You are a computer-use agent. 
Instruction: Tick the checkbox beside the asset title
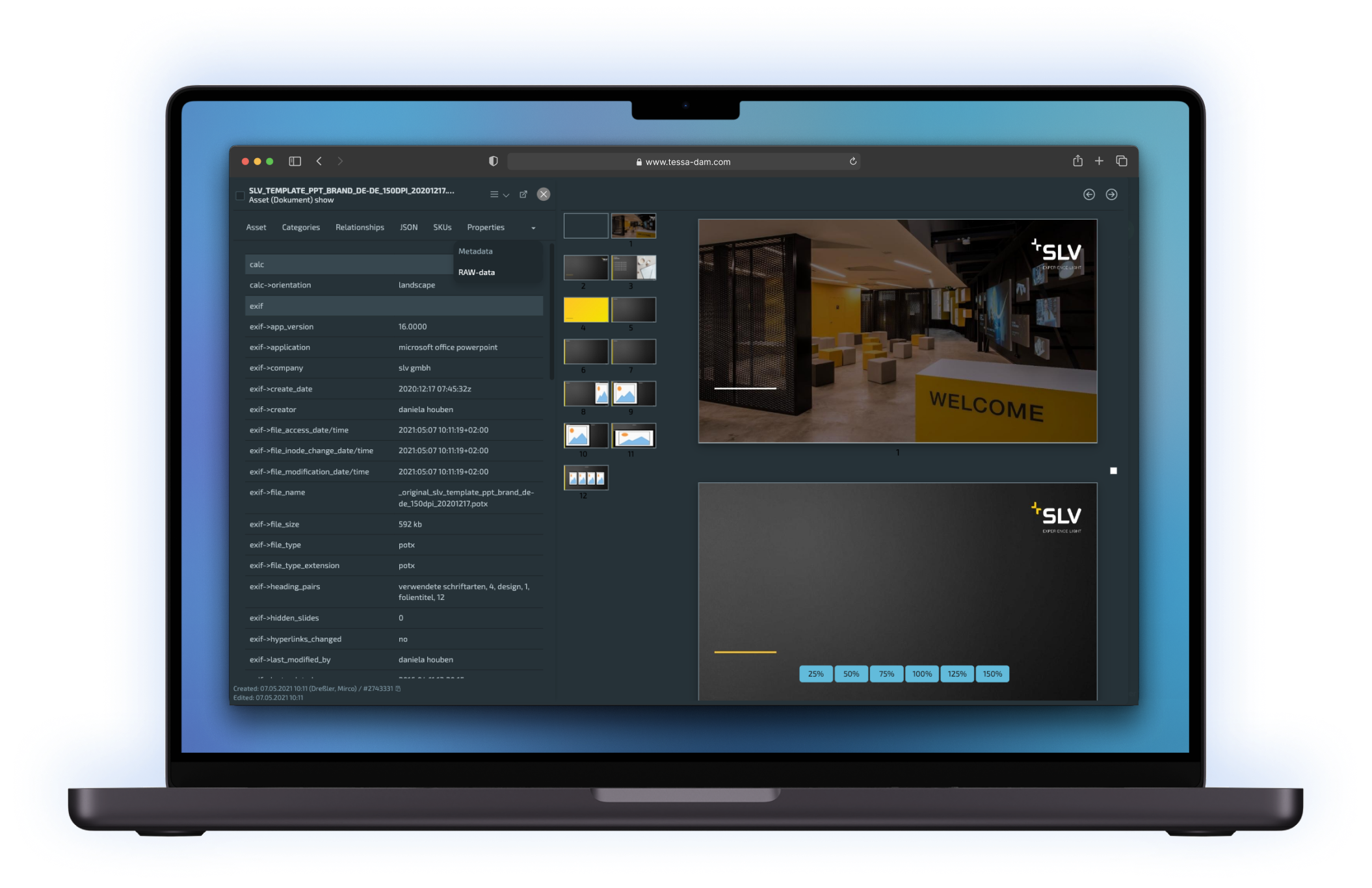click(x=240, y=195)
